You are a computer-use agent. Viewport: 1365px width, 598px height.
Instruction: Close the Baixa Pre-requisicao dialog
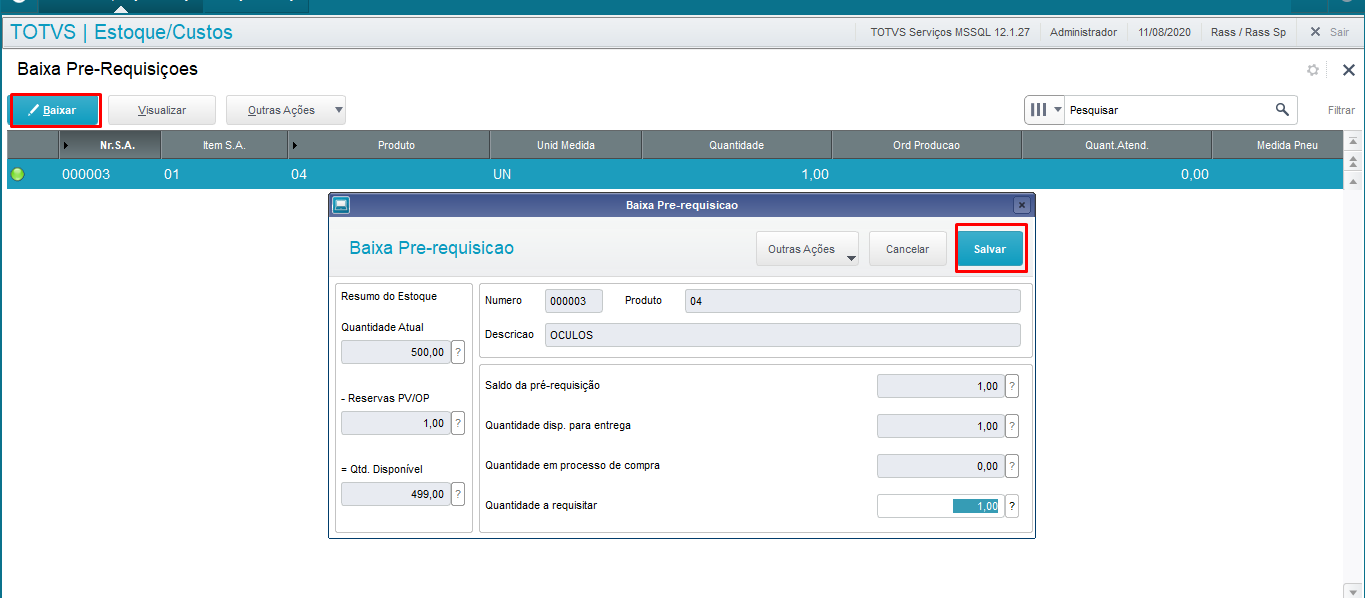point(1021,205)
